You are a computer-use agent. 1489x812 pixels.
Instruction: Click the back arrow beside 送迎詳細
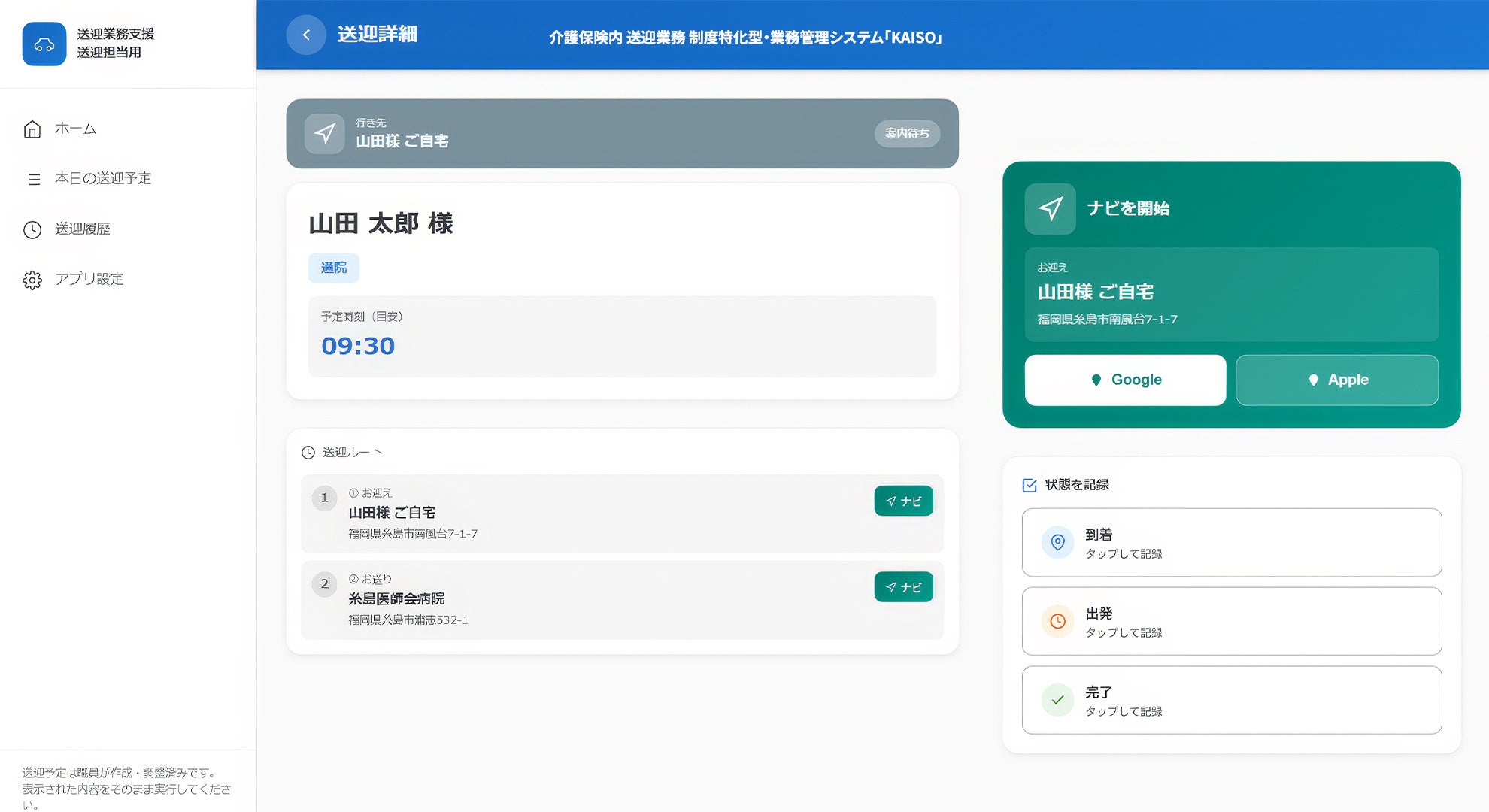(x=306, y=35)
